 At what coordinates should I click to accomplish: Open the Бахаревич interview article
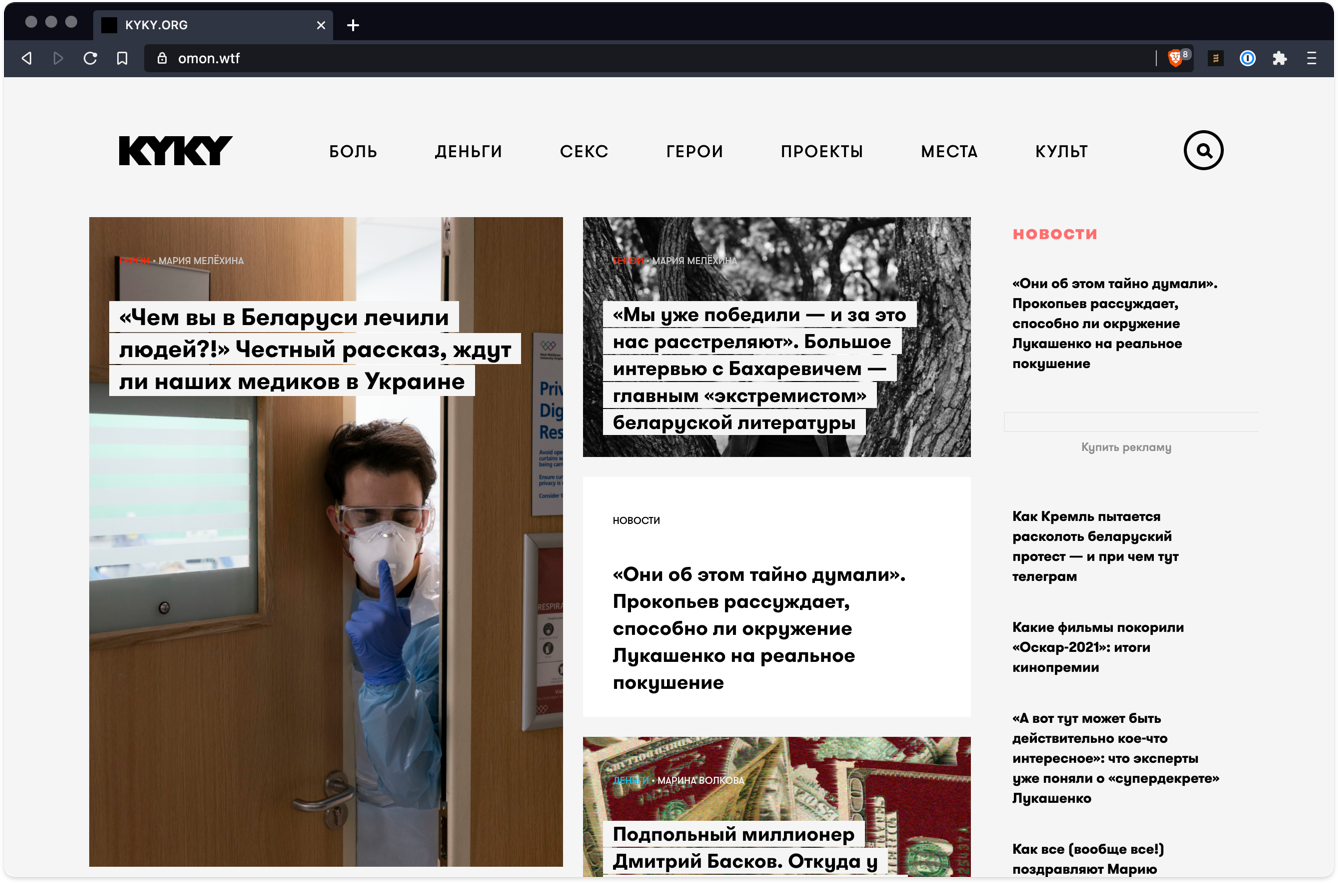[x=751, y=368]
